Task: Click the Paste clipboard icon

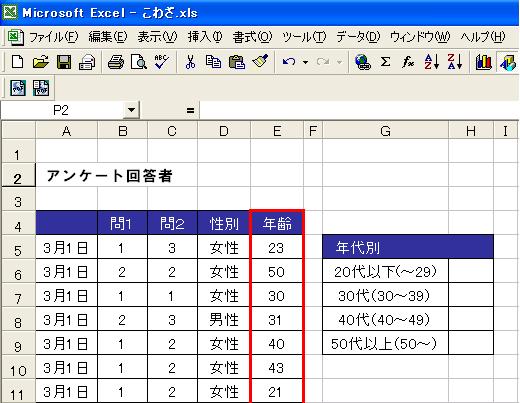Action: click(x=237, y=62)
